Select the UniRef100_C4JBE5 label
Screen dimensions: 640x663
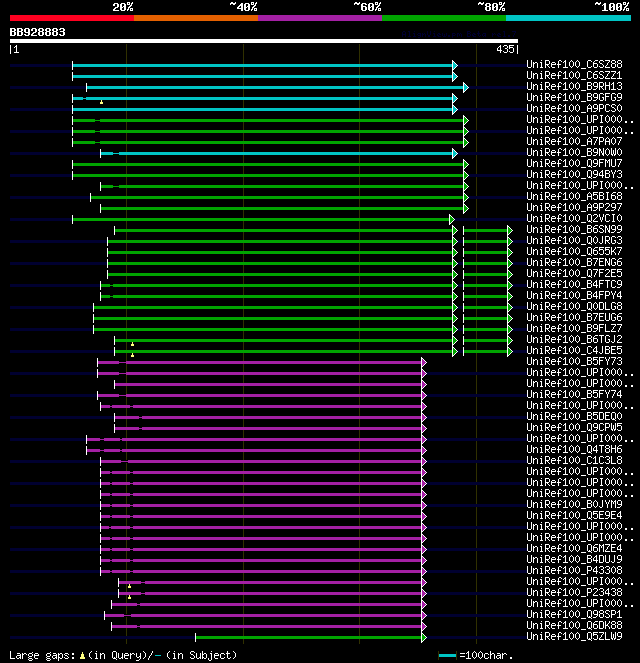[x=574, y=350]
